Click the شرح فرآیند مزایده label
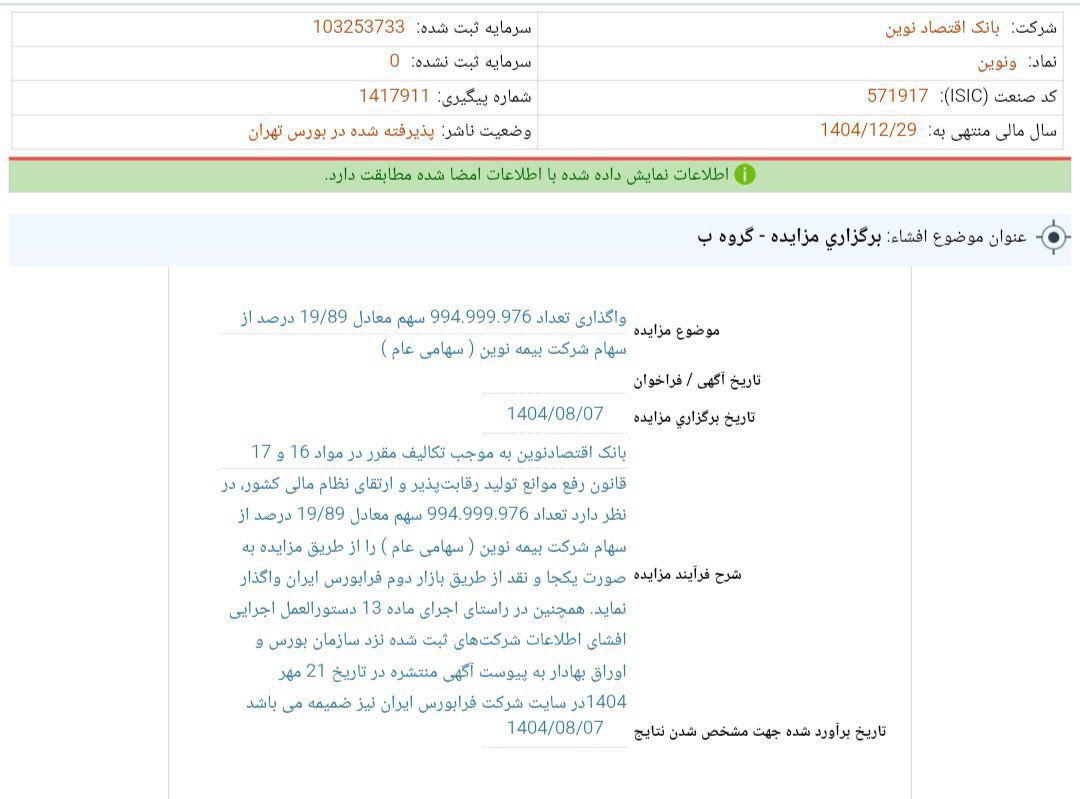This screenshot has width=1080, height=799. (687, 575)
